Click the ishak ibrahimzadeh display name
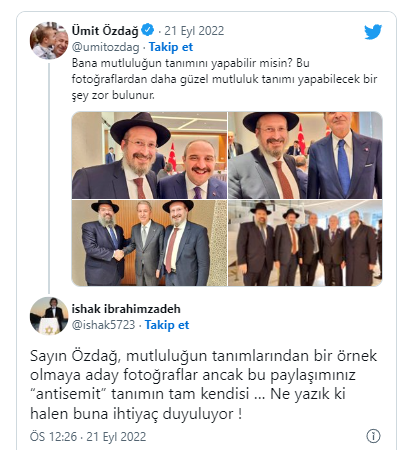Screen dimensions: 410x450 pyautogui.click(x=126, y=309)
